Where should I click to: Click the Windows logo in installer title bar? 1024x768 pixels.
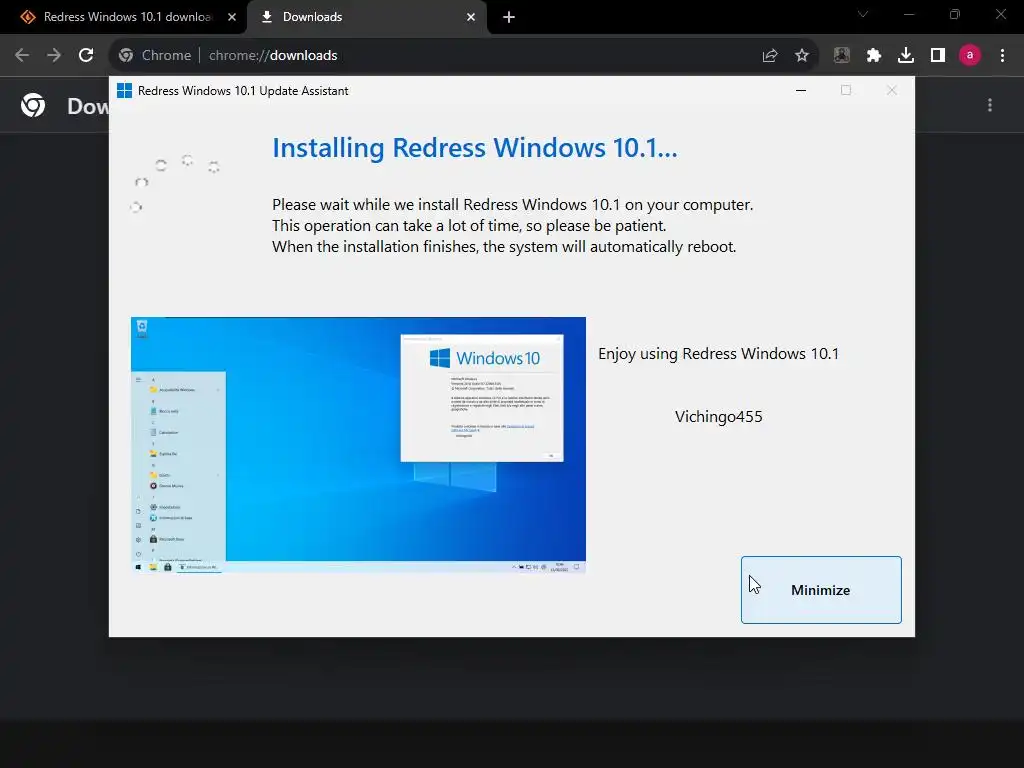coord(124,91)
